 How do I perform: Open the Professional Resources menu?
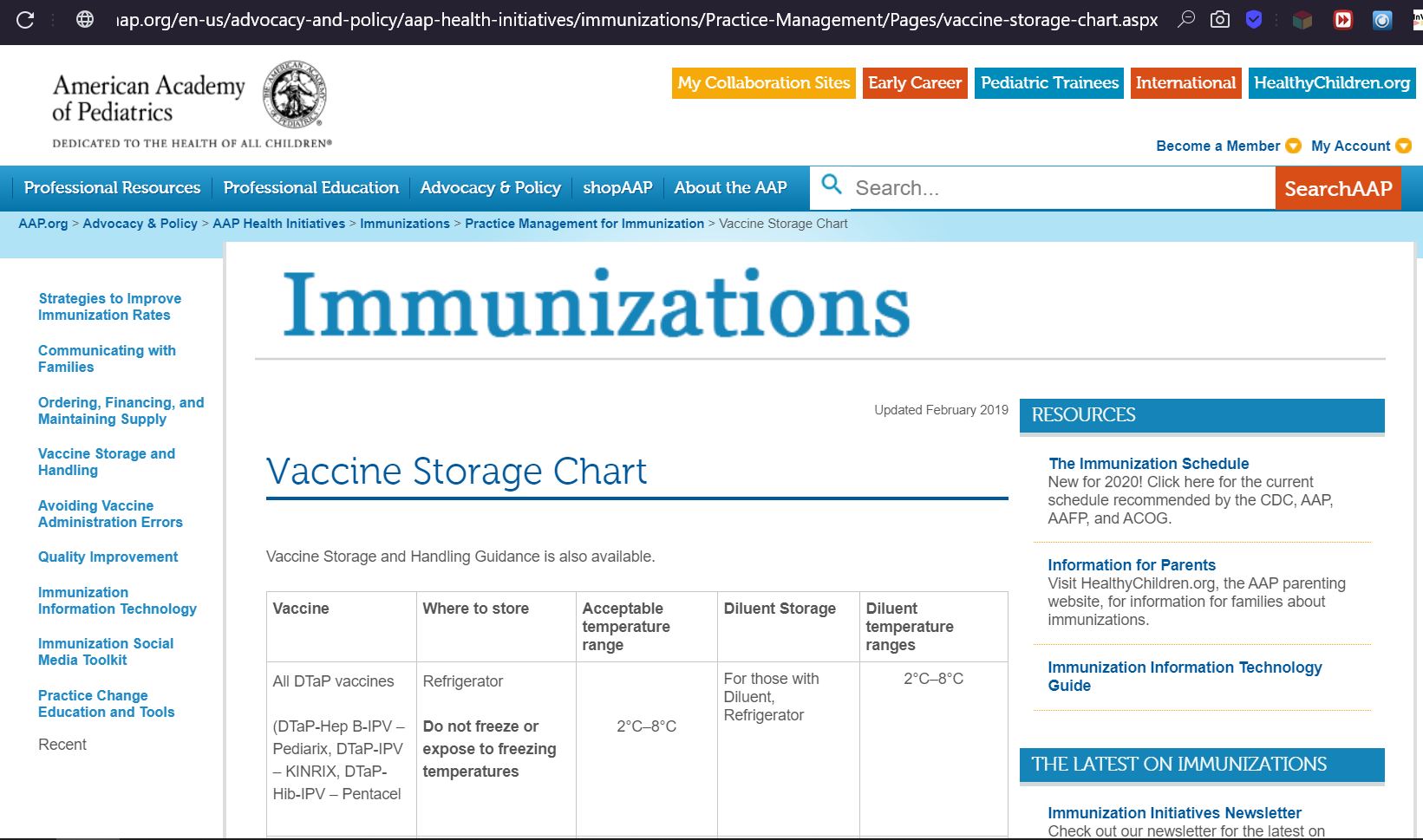pyautogui.click(x=112, y=187)
